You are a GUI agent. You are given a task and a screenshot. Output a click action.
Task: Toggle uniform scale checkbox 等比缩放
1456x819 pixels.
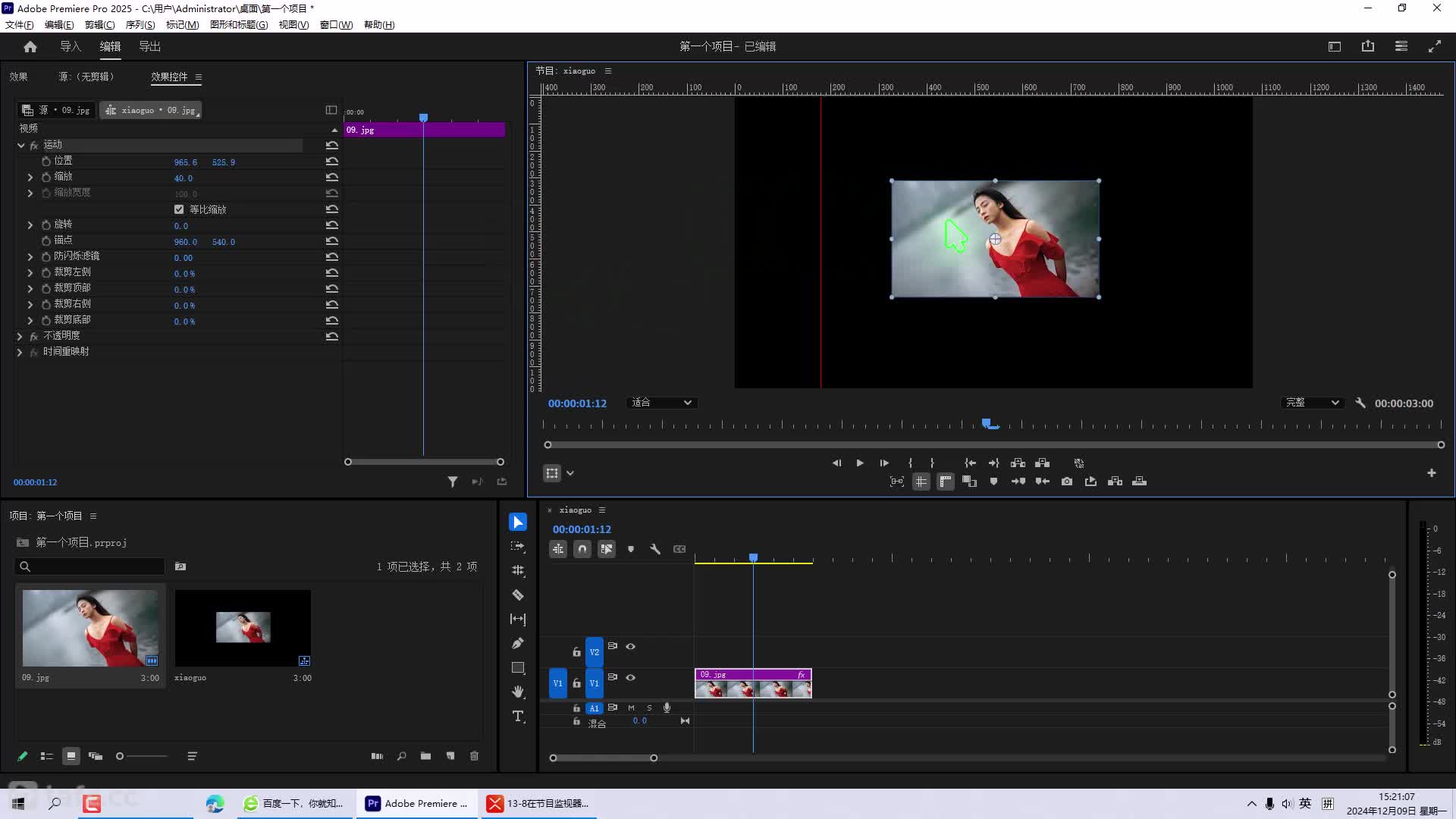pyautogui.click(x=179, y=210)
